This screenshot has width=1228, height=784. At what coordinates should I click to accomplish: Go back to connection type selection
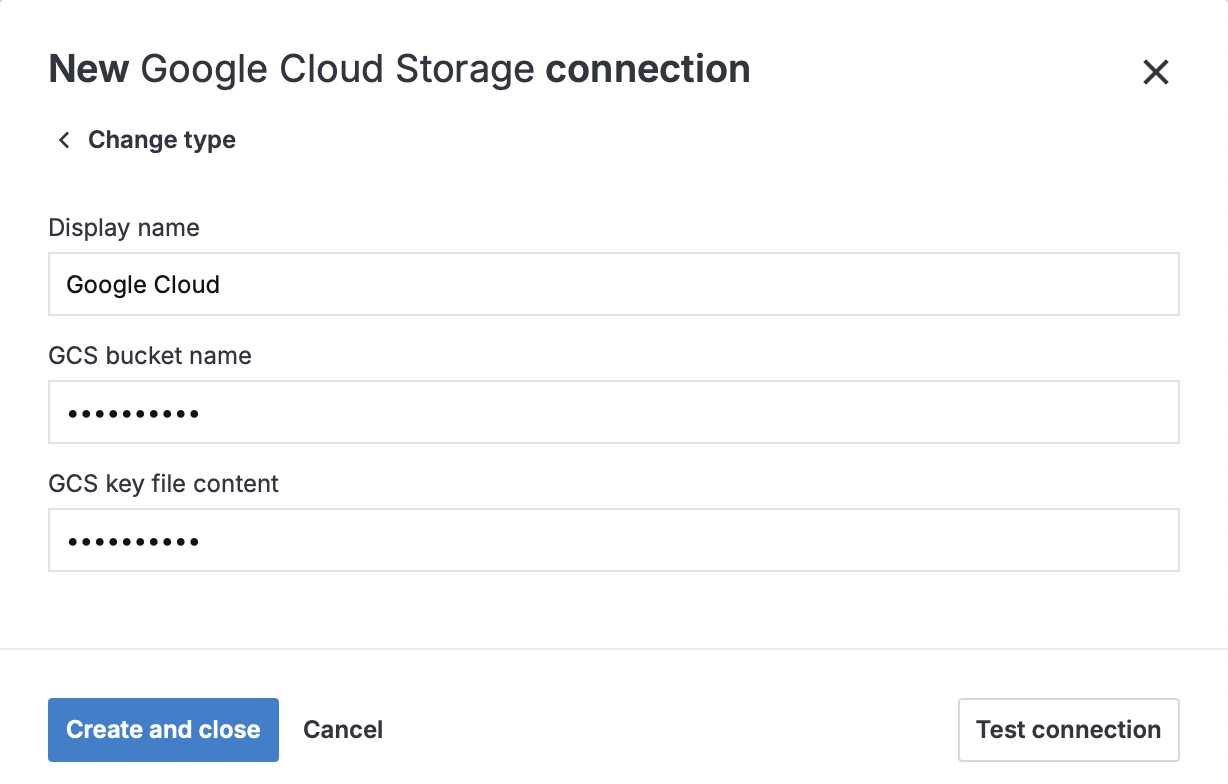(161, 140)
